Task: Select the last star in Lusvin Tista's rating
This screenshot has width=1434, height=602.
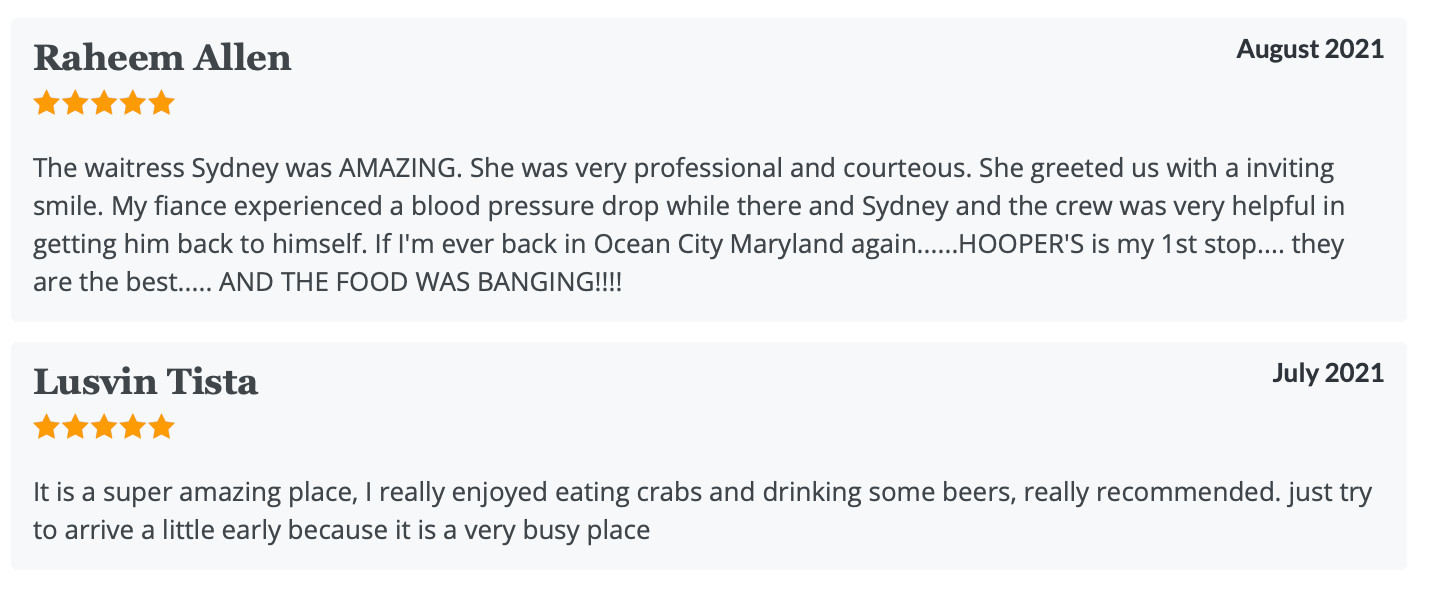Action: point(162,428)
